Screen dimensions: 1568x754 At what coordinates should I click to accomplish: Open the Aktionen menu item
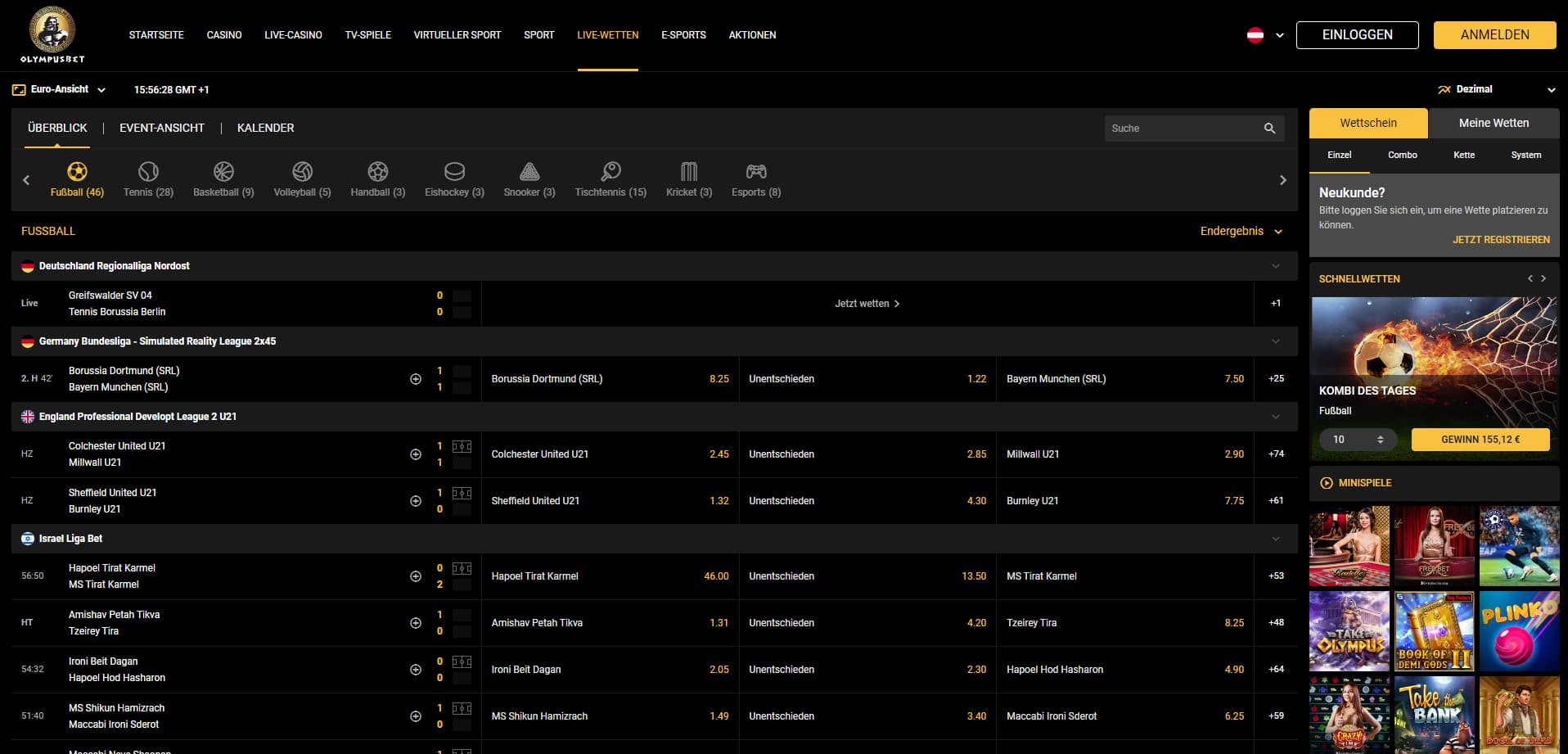point(752,35)
